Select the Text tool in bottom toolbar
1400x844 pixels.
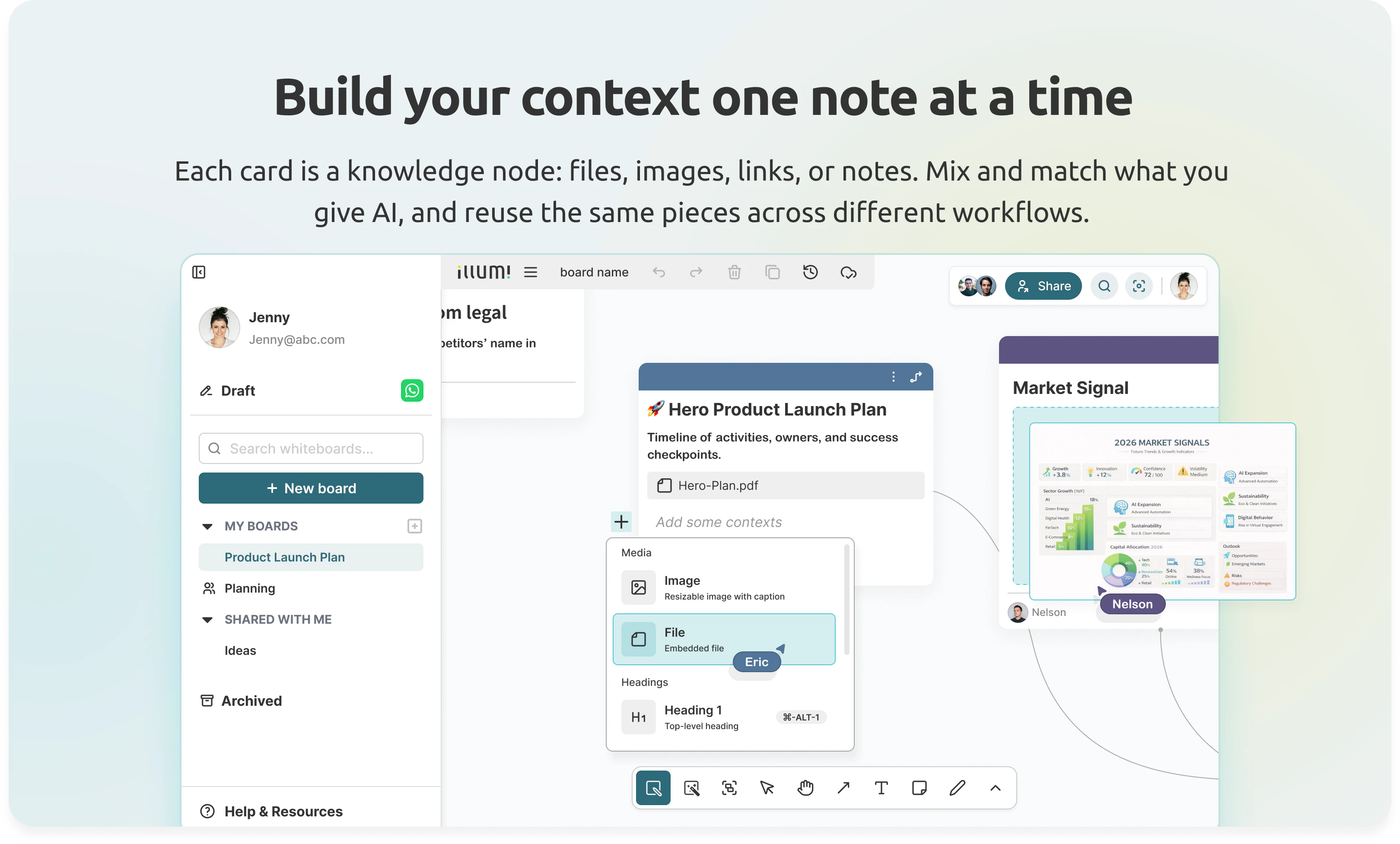881,788
